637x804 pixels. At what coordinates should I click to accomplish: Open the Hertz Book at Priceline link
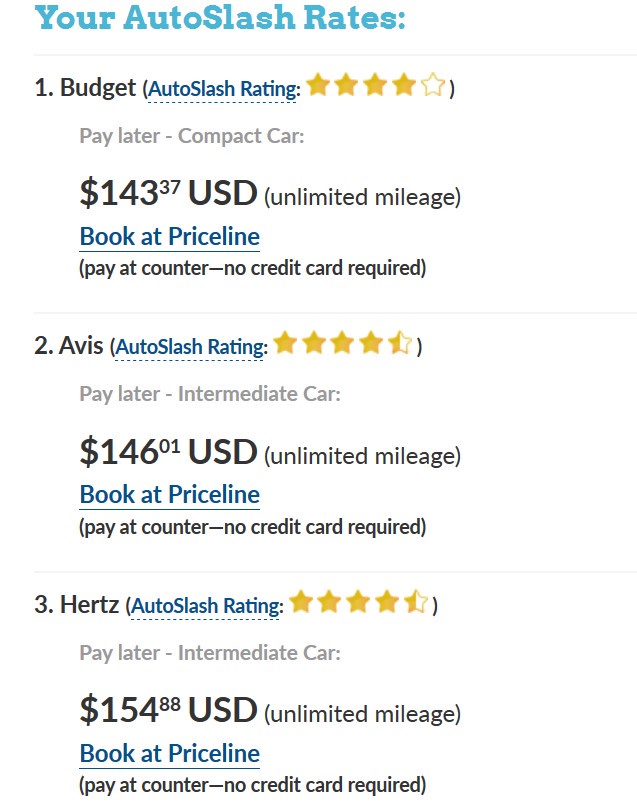coord(169,754)
